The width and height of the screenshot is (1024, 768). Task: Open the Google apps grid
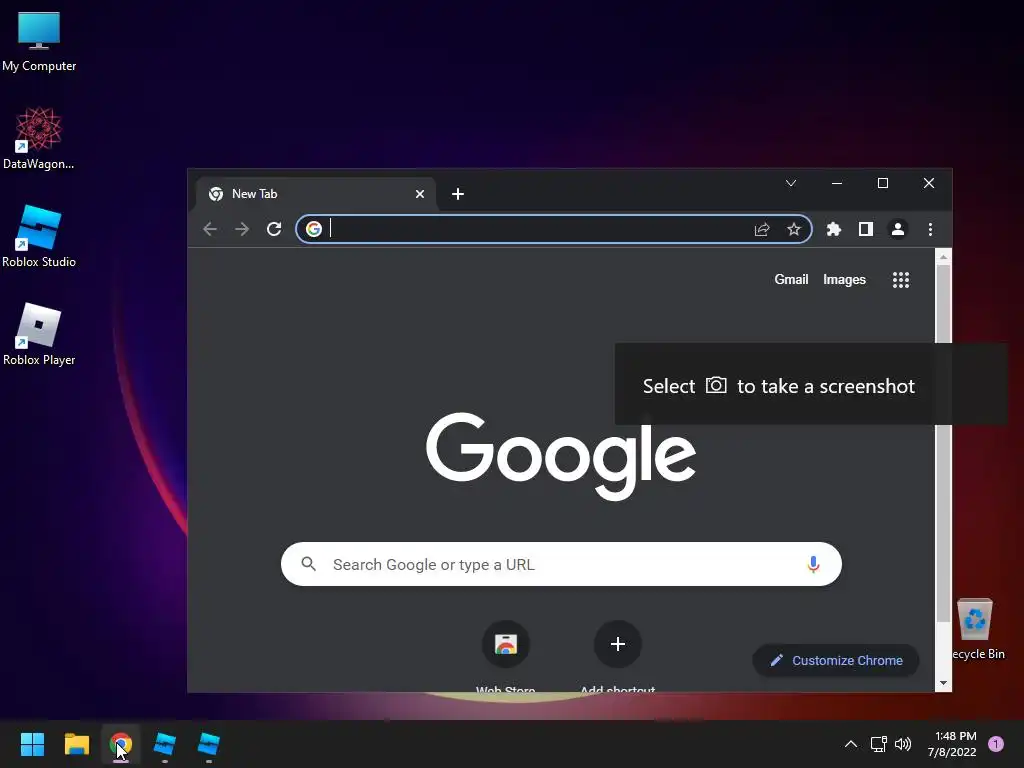click(x=901, y=280)
